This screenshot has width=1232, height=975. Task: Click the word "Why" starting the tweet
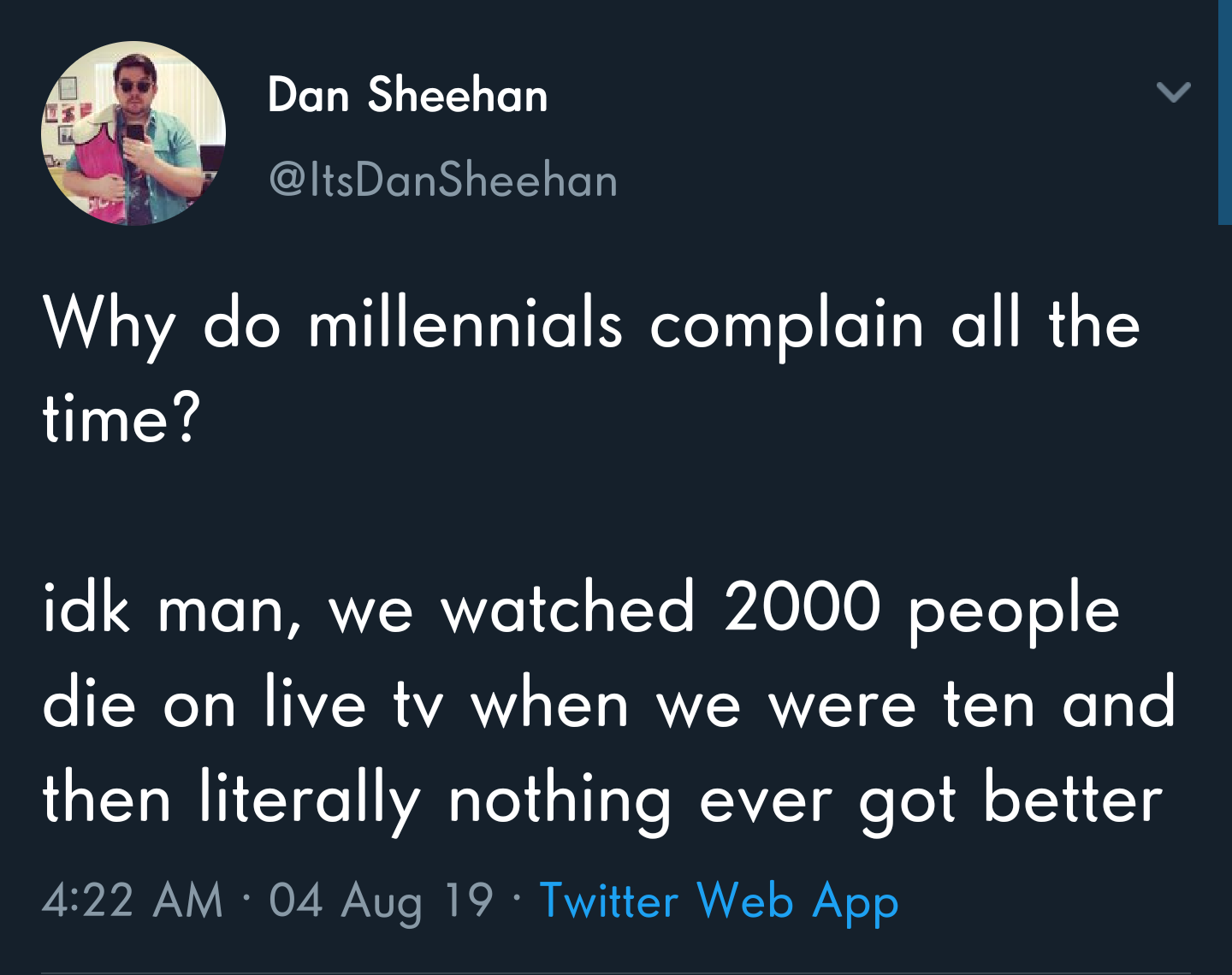110,327
